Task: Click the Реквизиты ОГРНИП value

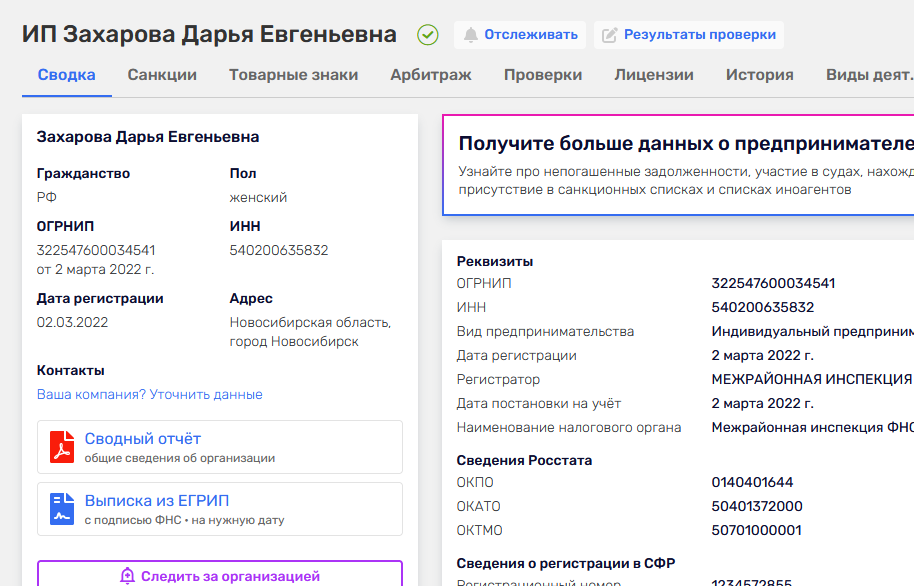Action: click(773, 283)
